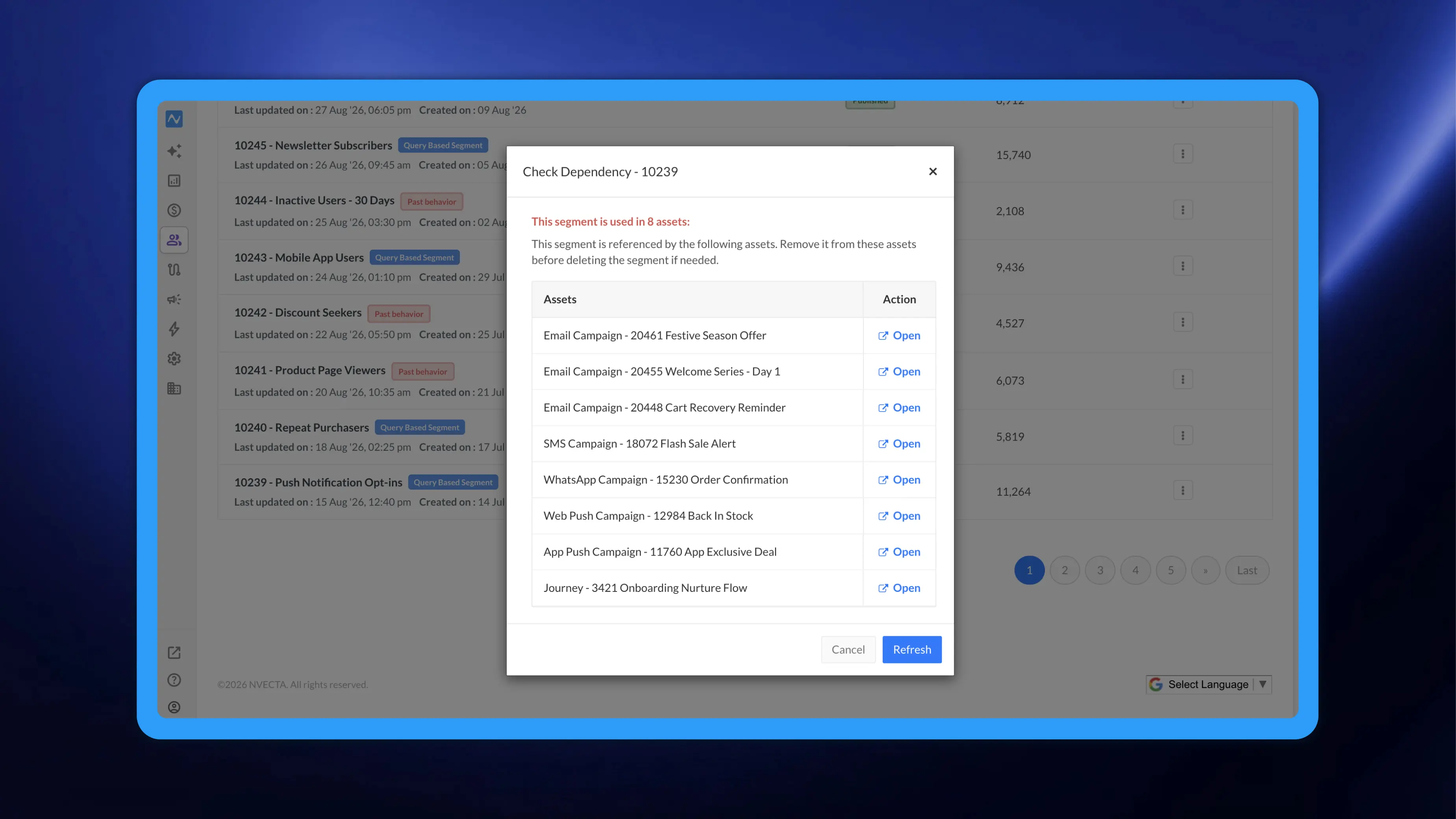Open the dashboard chart icon in the sidebar
Viewport: 1456px width, 819px height.
click(174, 181)
